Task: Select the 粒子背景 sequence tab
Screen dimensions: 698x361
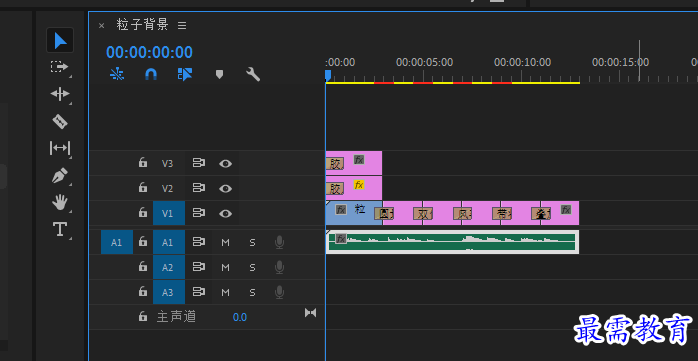Action: [x=142, y=24]
